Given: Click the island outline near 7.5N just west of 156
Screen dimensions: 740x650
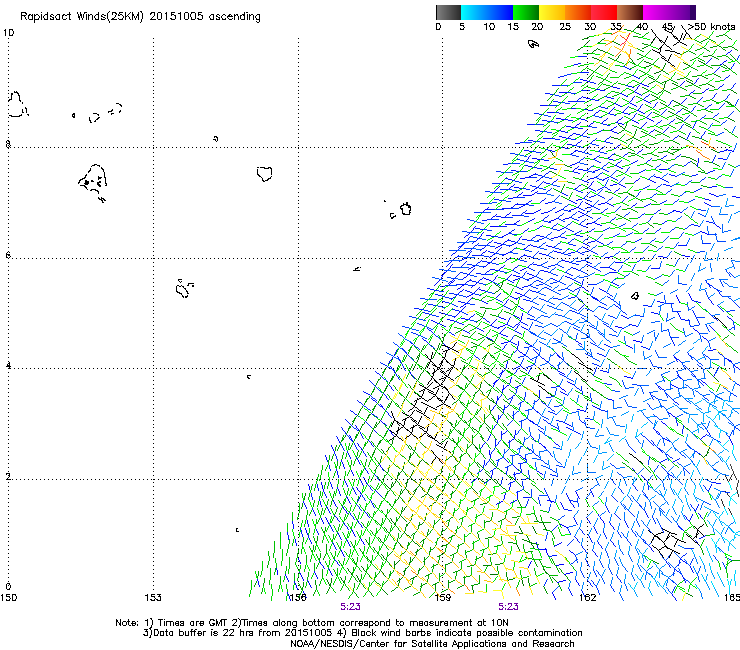Looking at the screenshot, I should click(265, 174).
